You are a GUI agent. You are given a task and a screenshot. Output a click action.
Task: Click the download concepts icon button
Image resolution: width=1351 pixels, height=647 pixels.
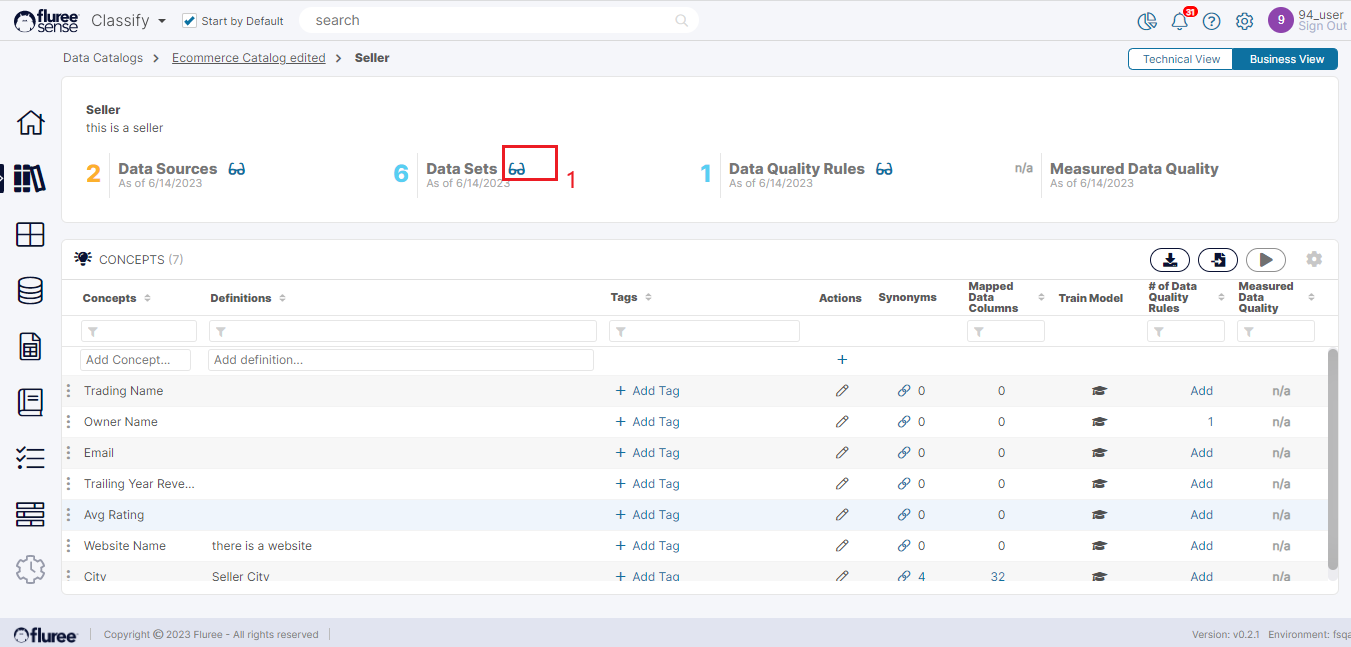coord(1169,260)
